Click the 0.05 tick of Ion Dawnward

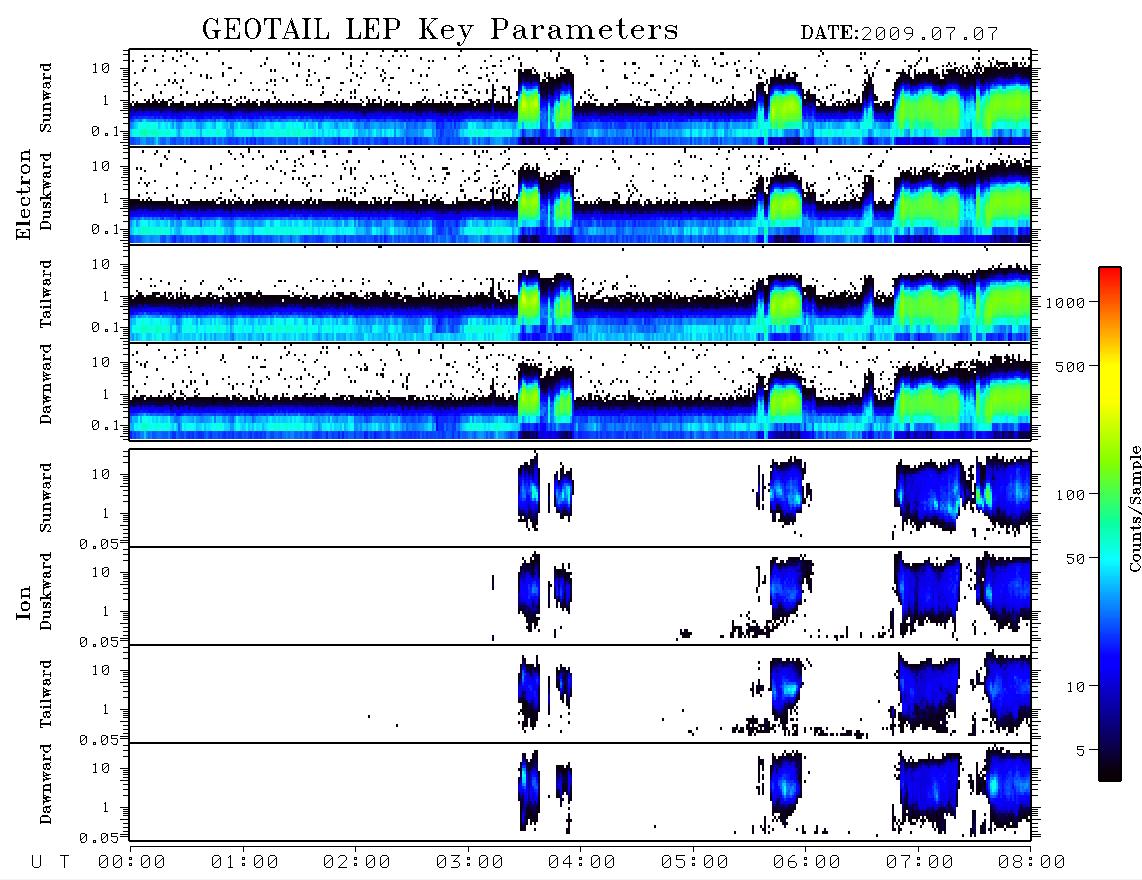99,838
